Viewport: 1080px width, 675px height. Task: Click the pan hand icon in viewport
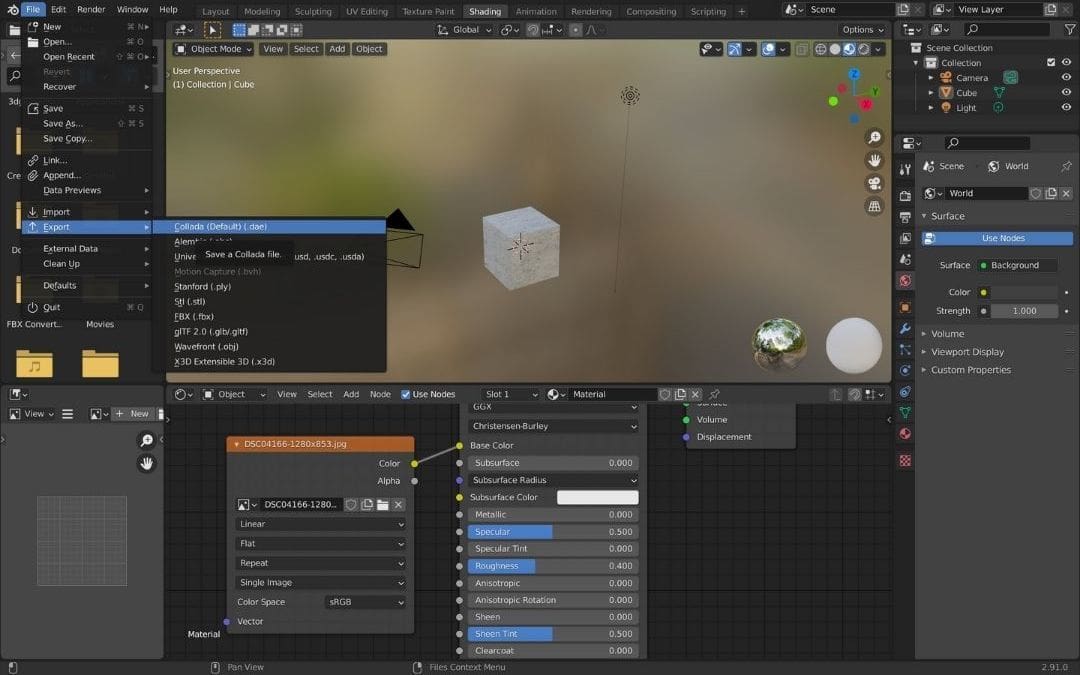click(x=874, y=160)
